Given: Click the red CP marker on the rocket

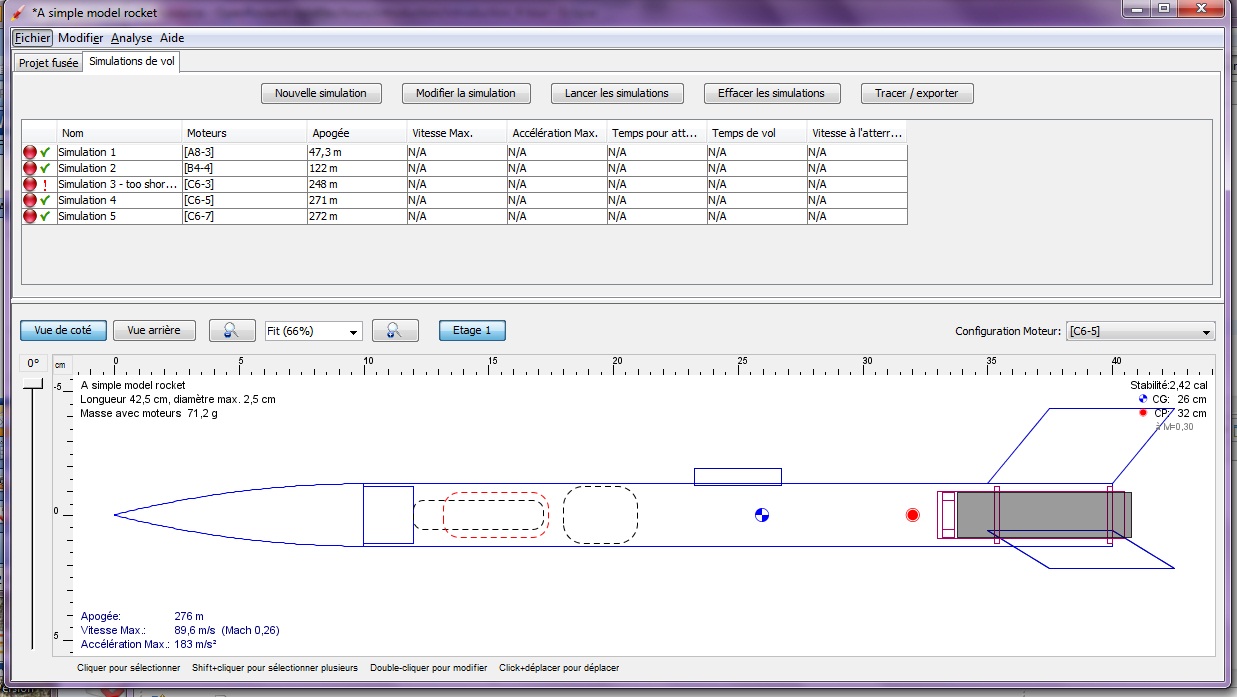Looking at the screenshot, I should click(912, 515).
